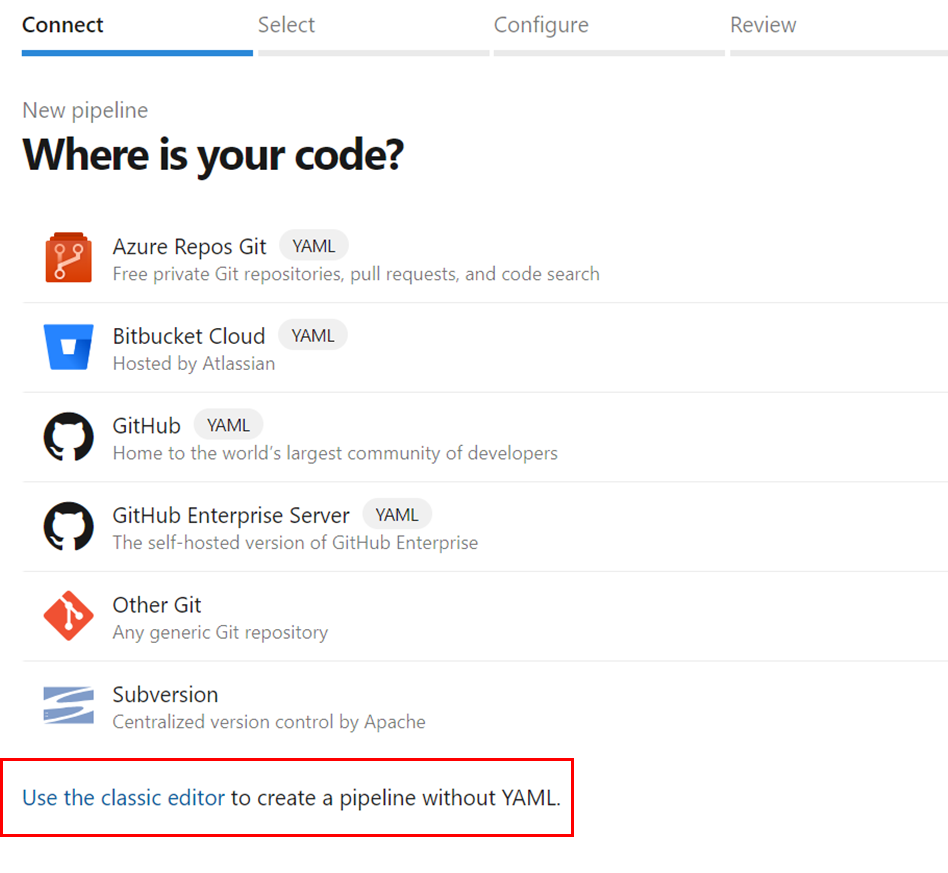Viewport: 948px width, 873px height.
Task: Click the 'Where is your code?' heading
Action: click(x=213, y=155)
